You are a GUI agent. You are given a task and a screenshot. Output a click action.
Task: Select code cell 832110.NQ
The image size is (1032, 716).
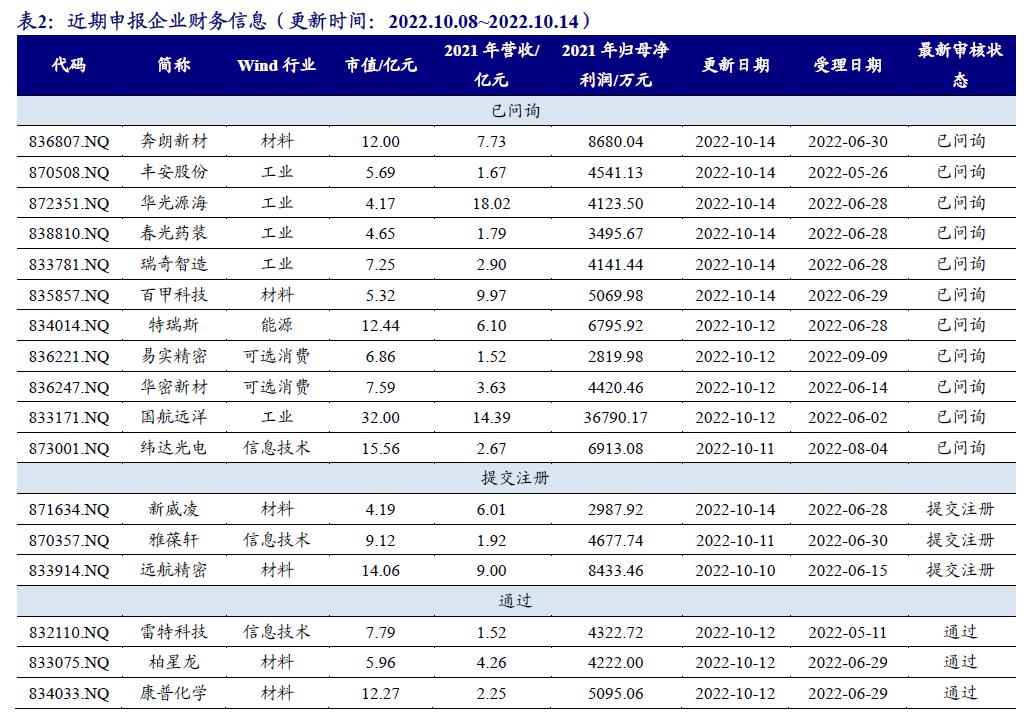(x=69, y=633)
